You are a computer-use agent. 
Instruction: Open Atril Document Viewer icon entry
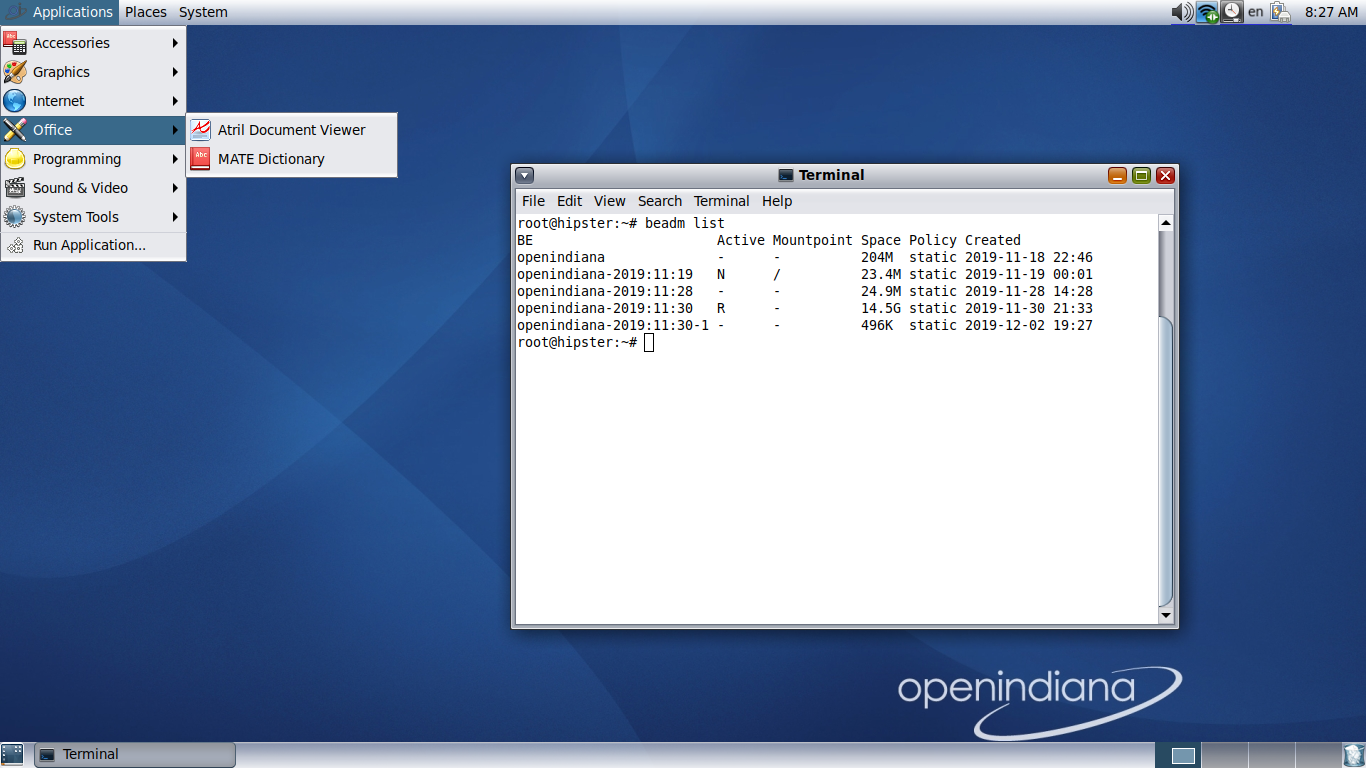click(201, 130)
